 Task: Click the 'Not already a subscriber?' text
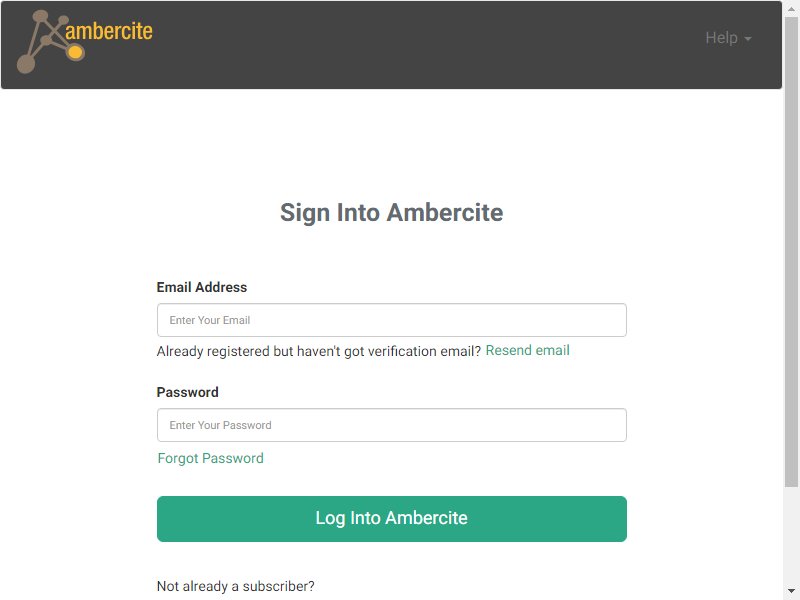pos(235,586)
